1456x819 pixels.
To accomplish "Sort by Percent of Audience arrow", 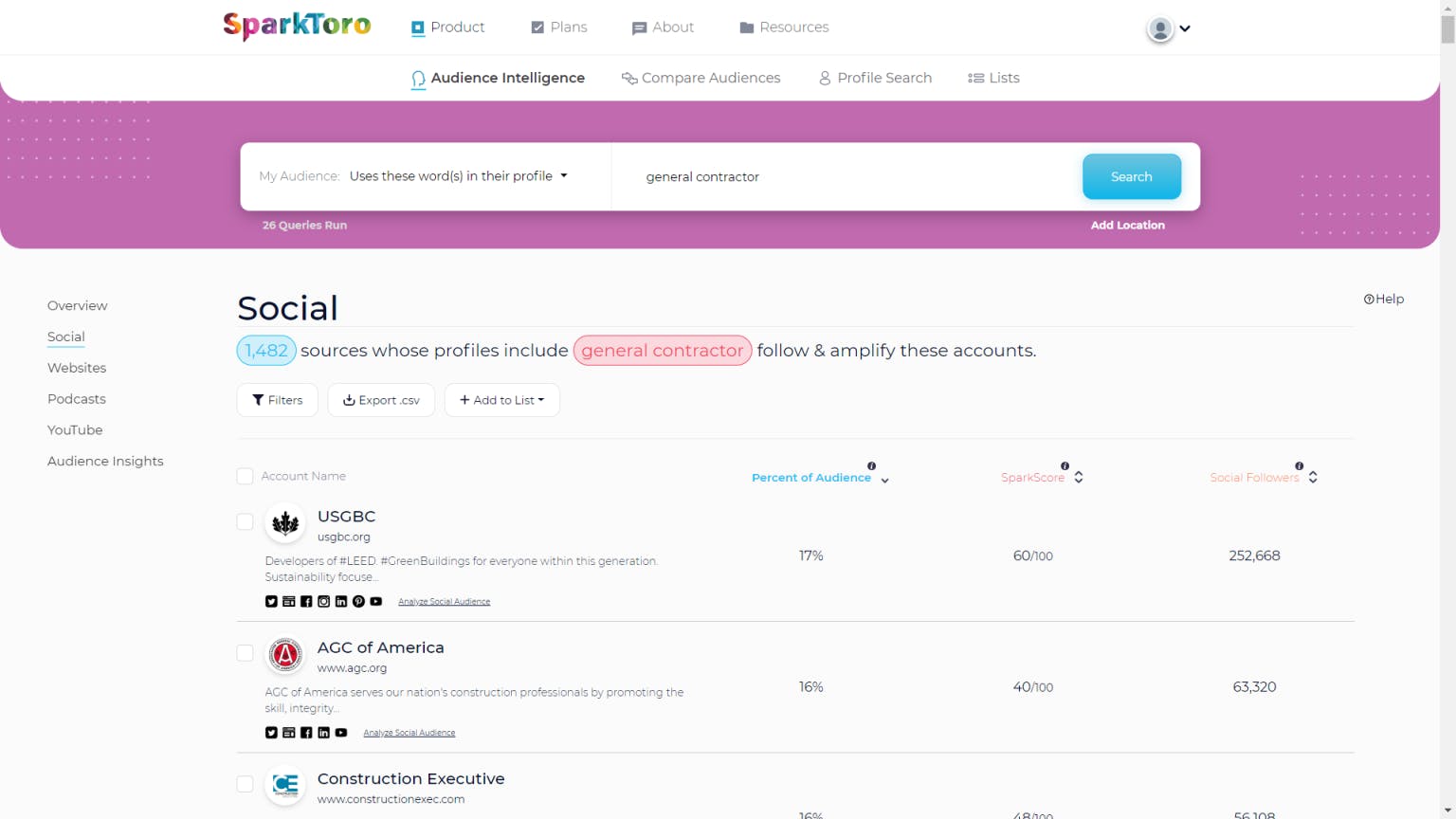I will (884, 481).
